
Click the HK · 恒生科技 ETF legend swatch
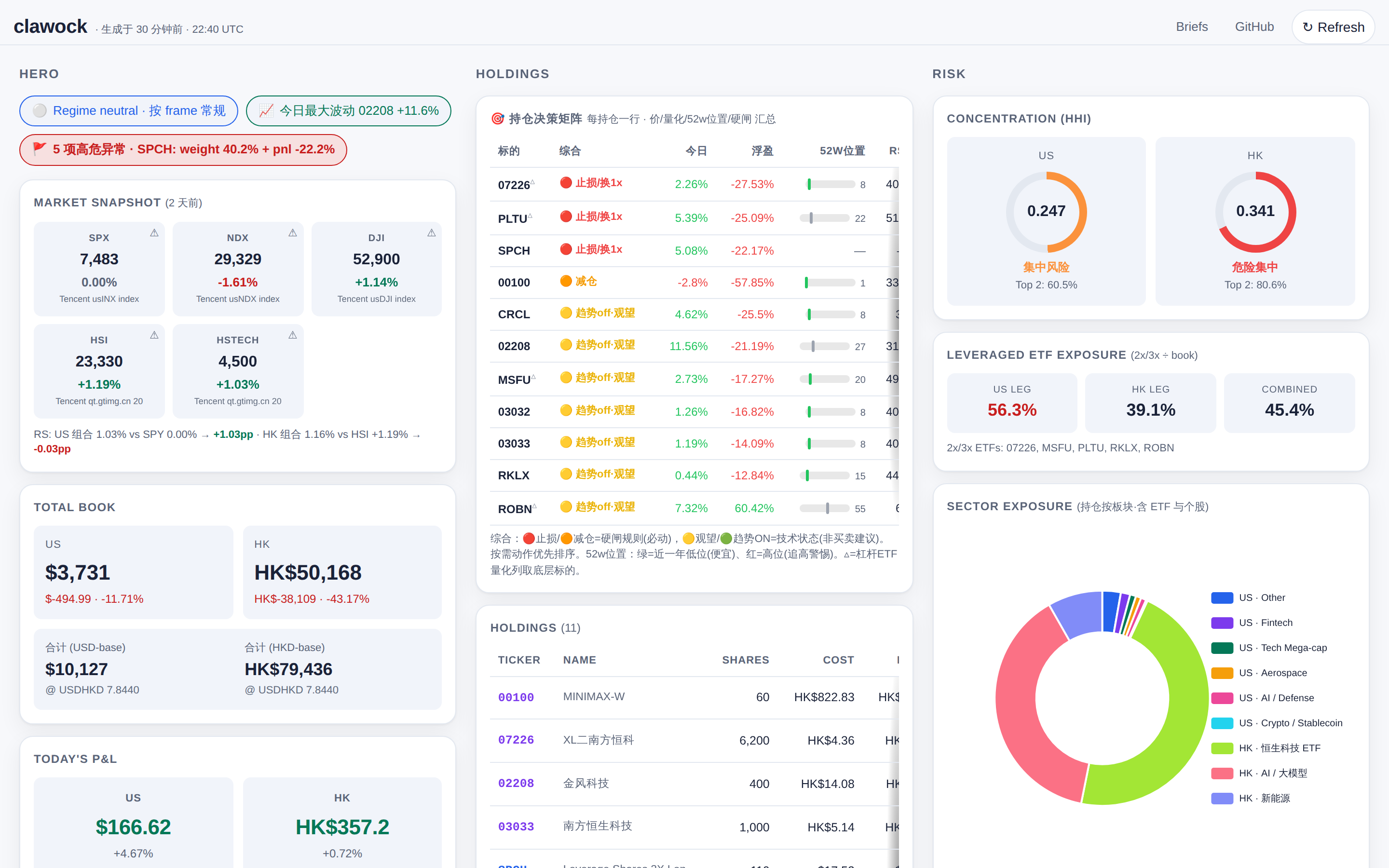click(x=1222, y=748)
